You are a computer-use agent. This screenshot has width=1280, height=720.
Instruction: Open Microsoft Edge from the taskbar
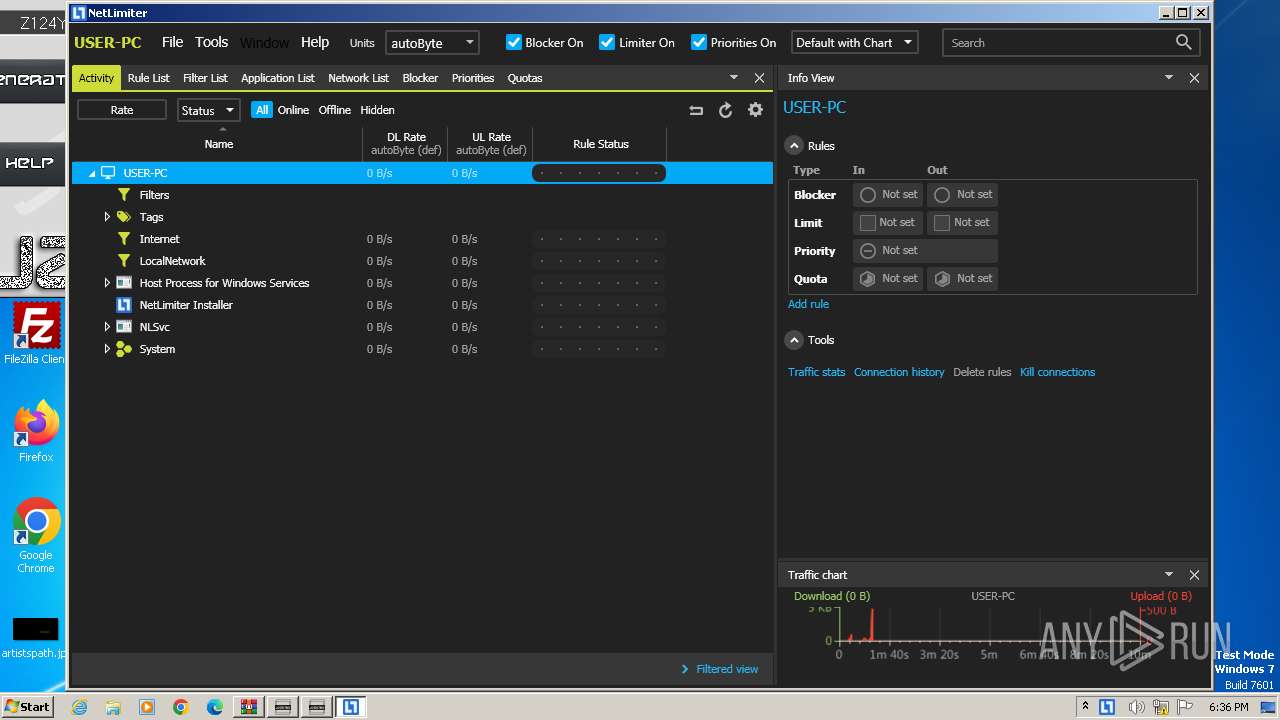215,707
